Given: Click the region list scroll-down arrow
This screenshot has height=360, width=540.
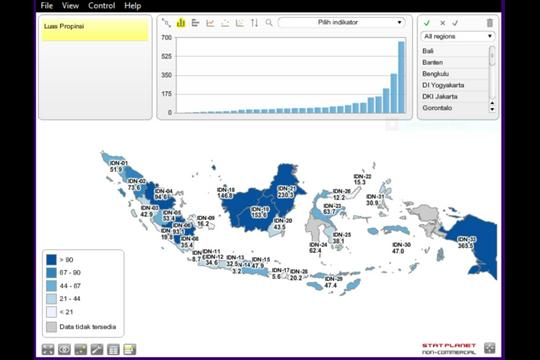Looking at the screenshot, I should [x=492, y=109].
